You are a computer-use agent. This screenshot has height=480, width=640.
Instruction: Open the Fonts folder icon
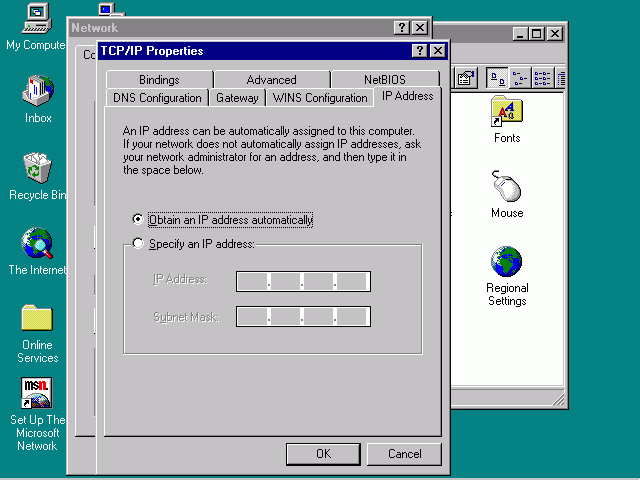(x=507, y=112)
